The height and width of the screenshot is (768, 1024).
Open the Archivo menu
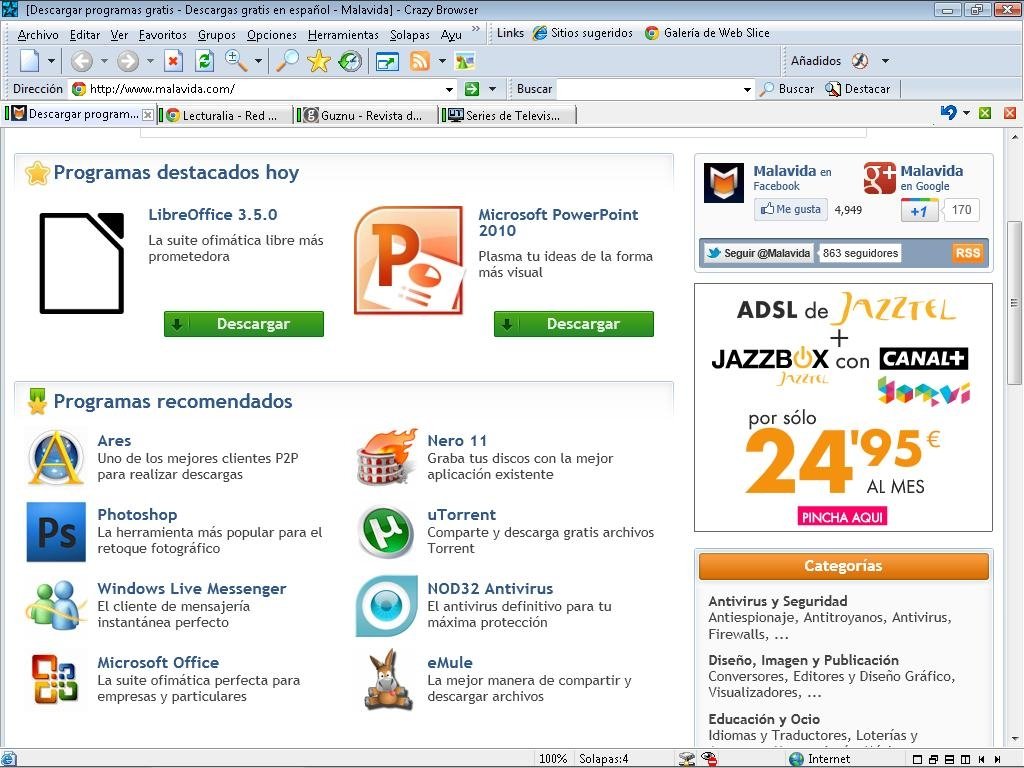tap(38, 35)
